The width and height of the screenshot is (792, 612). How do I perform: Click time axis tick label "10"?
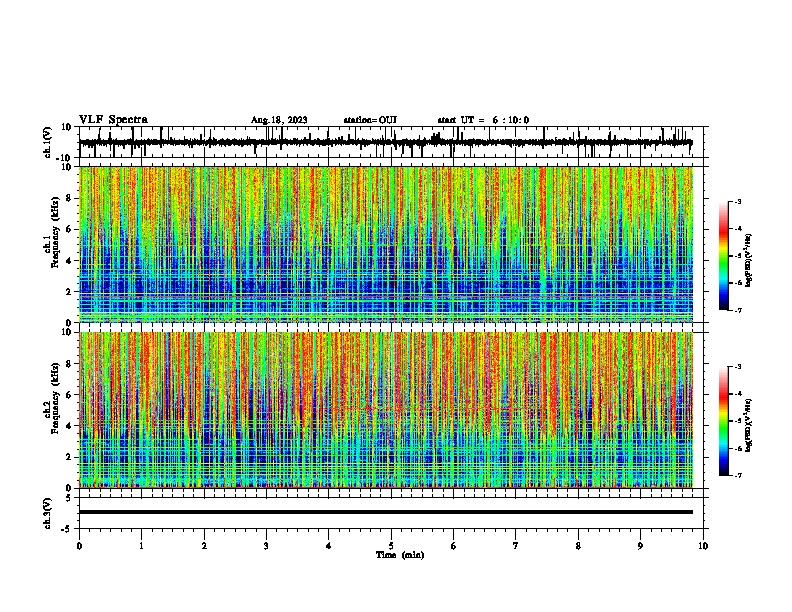703,546
